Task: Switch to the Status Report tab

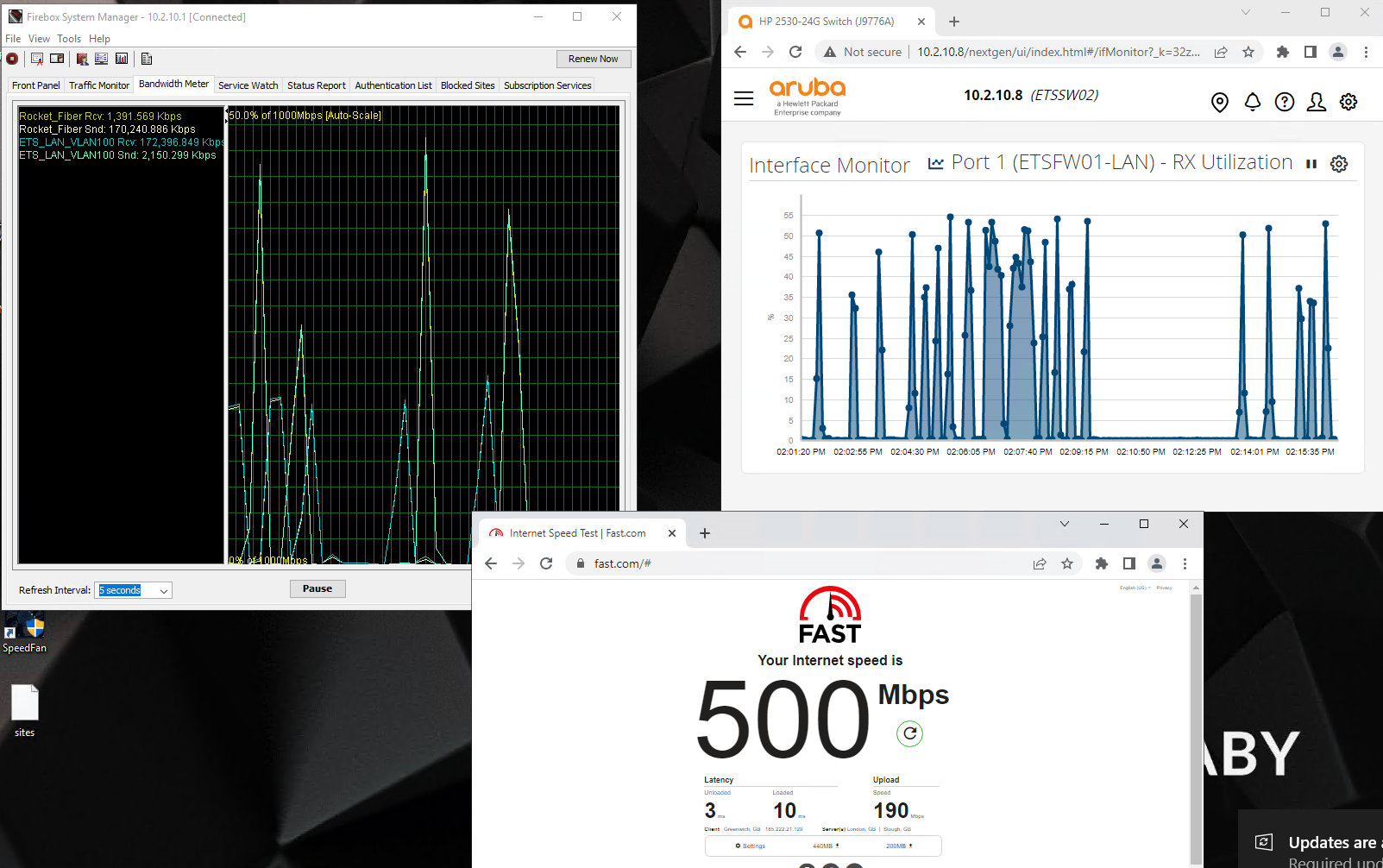Action: [317, 85]
